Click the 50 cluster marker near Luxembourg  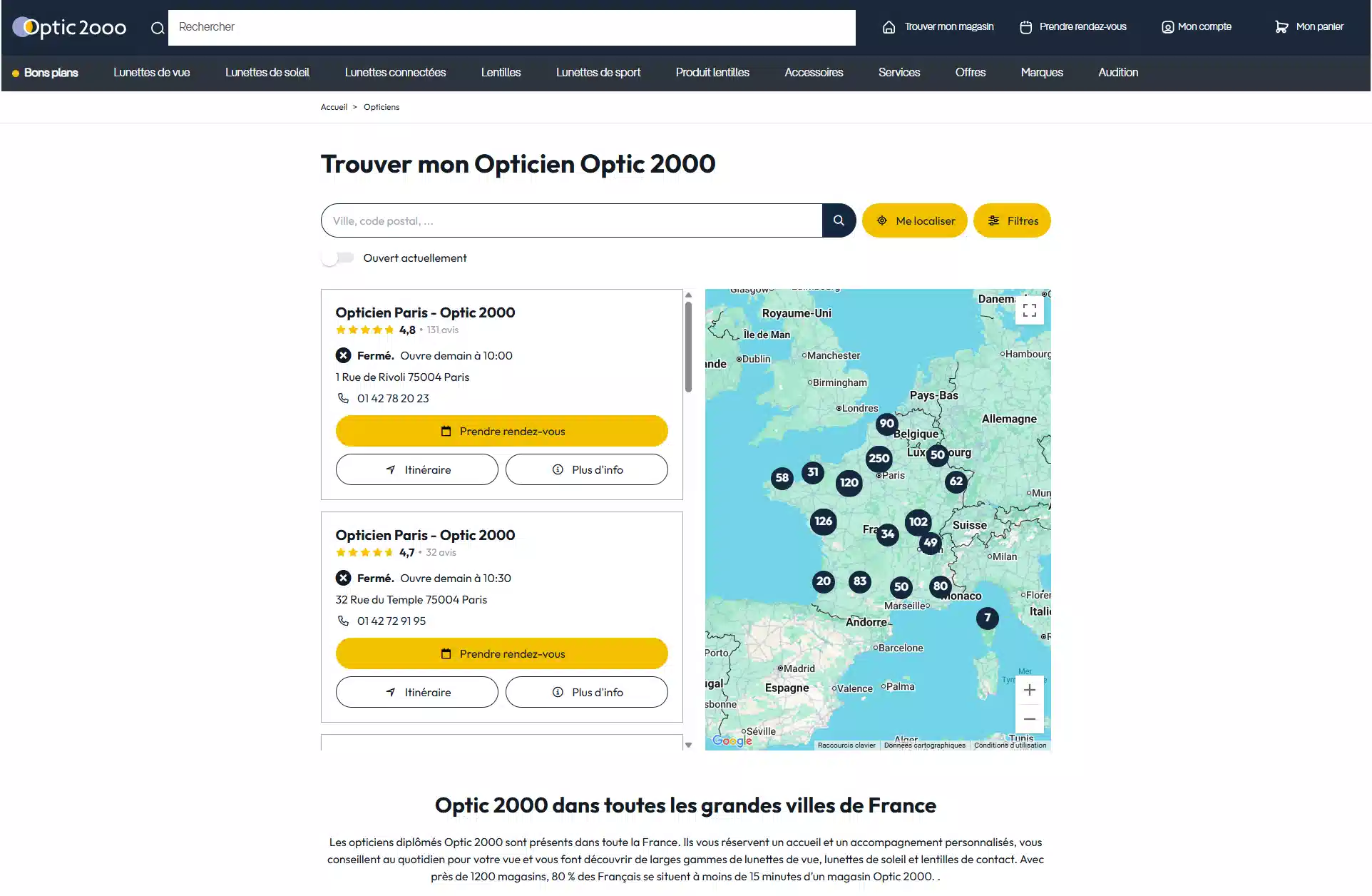tap(938, 455)
